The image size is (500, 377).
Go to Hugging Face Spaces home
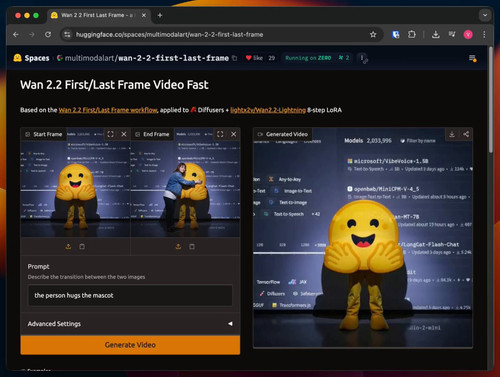31,58
